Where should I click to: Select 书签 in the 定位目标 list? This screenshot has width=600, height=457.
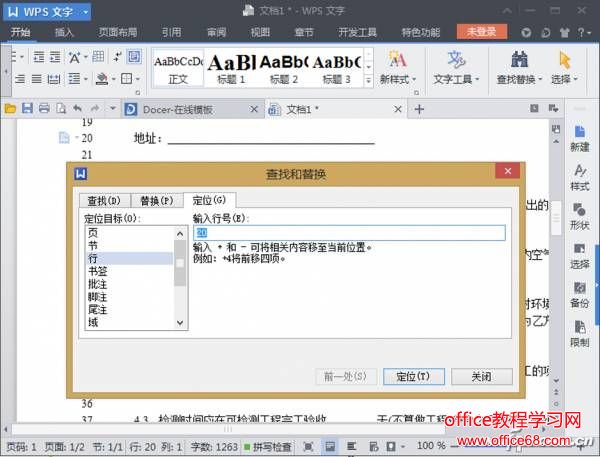129,271
